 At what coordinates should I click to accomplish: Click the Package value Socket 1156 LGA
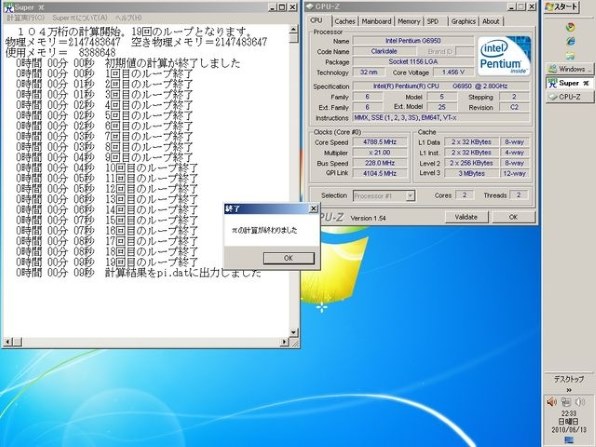(x=413, y=62)
